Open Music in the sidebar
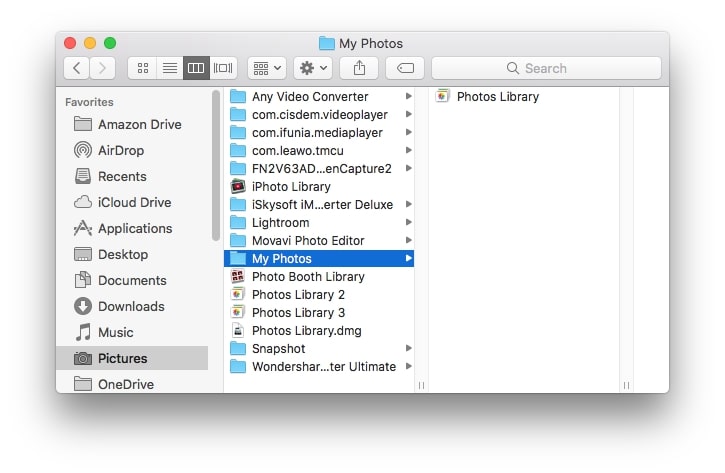Screen dimensions: 725x473 coord(133,332)
